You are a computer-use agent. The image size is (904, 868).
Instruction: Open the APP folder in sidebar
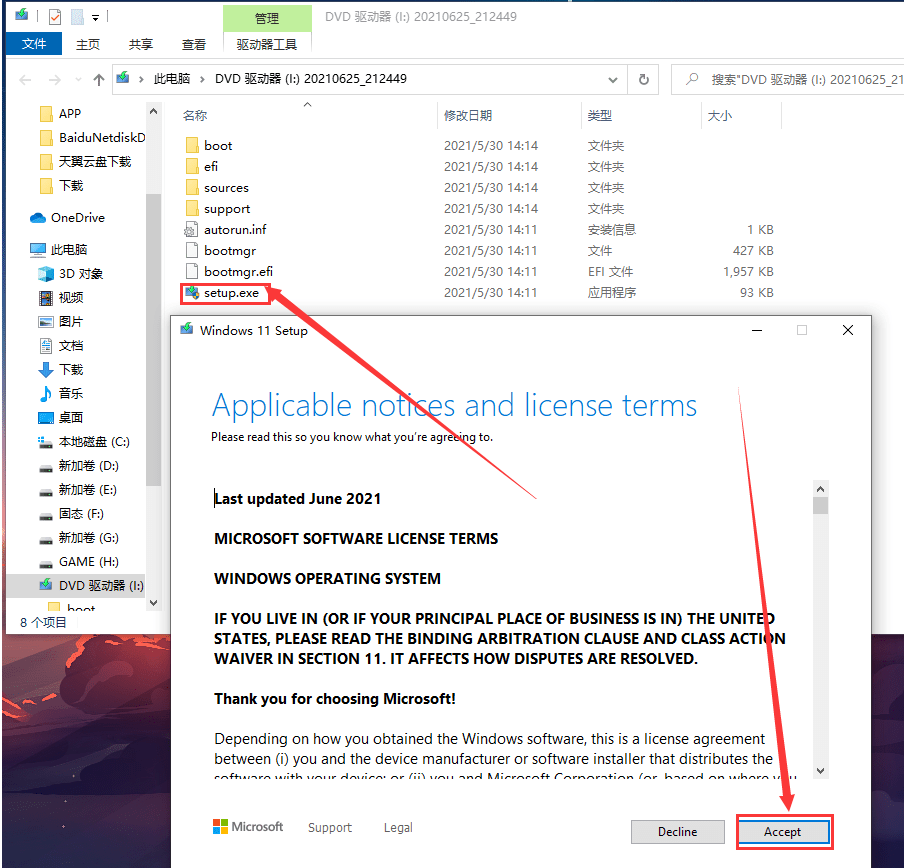[x=61, y=114]
